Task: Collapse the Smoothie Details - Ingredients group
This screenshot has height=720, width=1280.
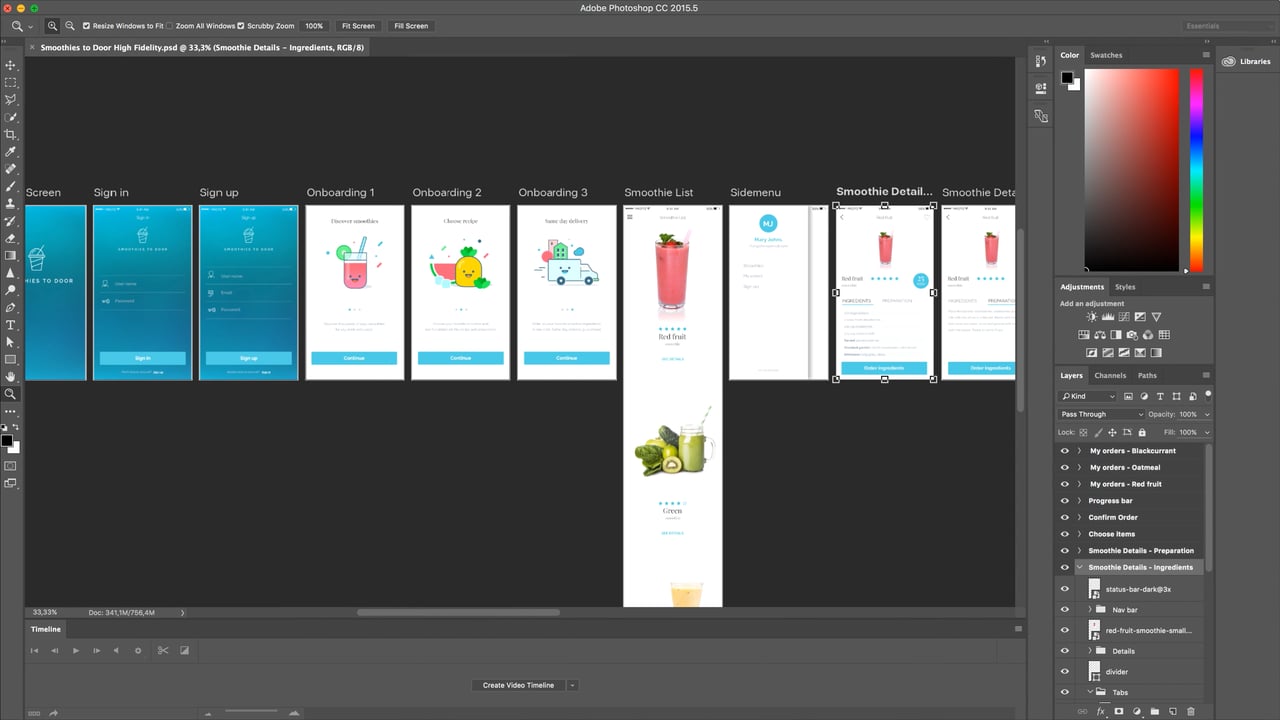Action: point(1079,567)
